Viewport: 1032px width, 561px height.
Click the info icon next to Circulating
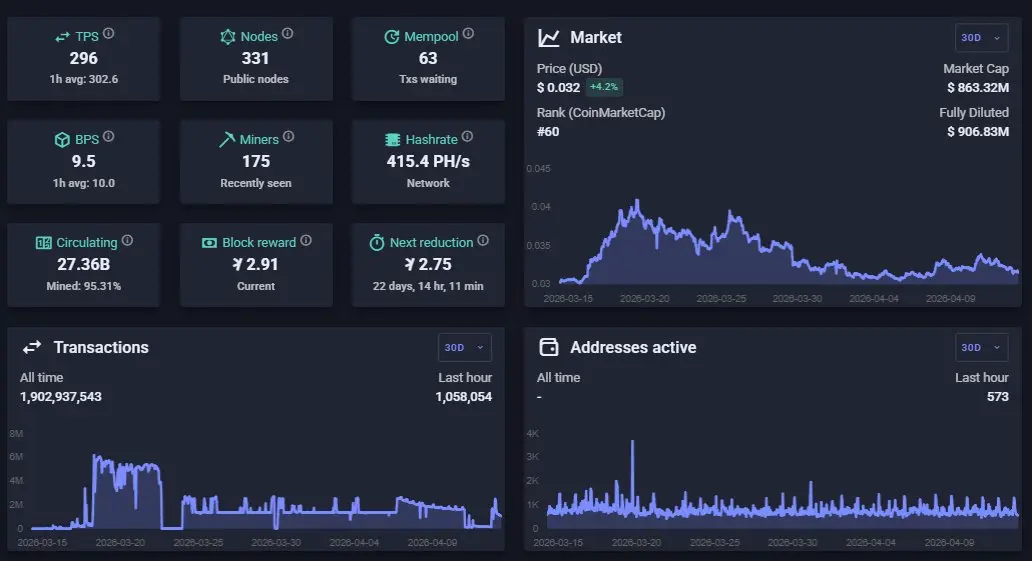pyautogui.click(x=127, y=240)
